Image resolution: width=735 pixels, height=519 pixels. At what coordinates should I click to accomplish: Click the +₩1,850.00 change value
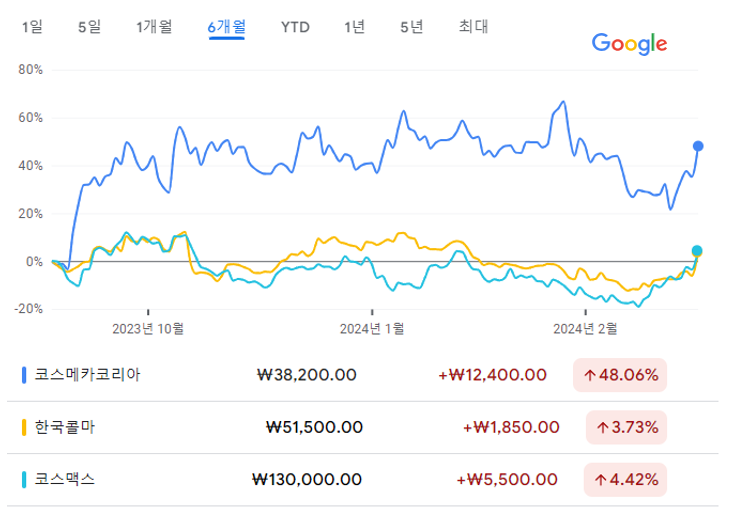pyautogui.click(x=511, y=428)
